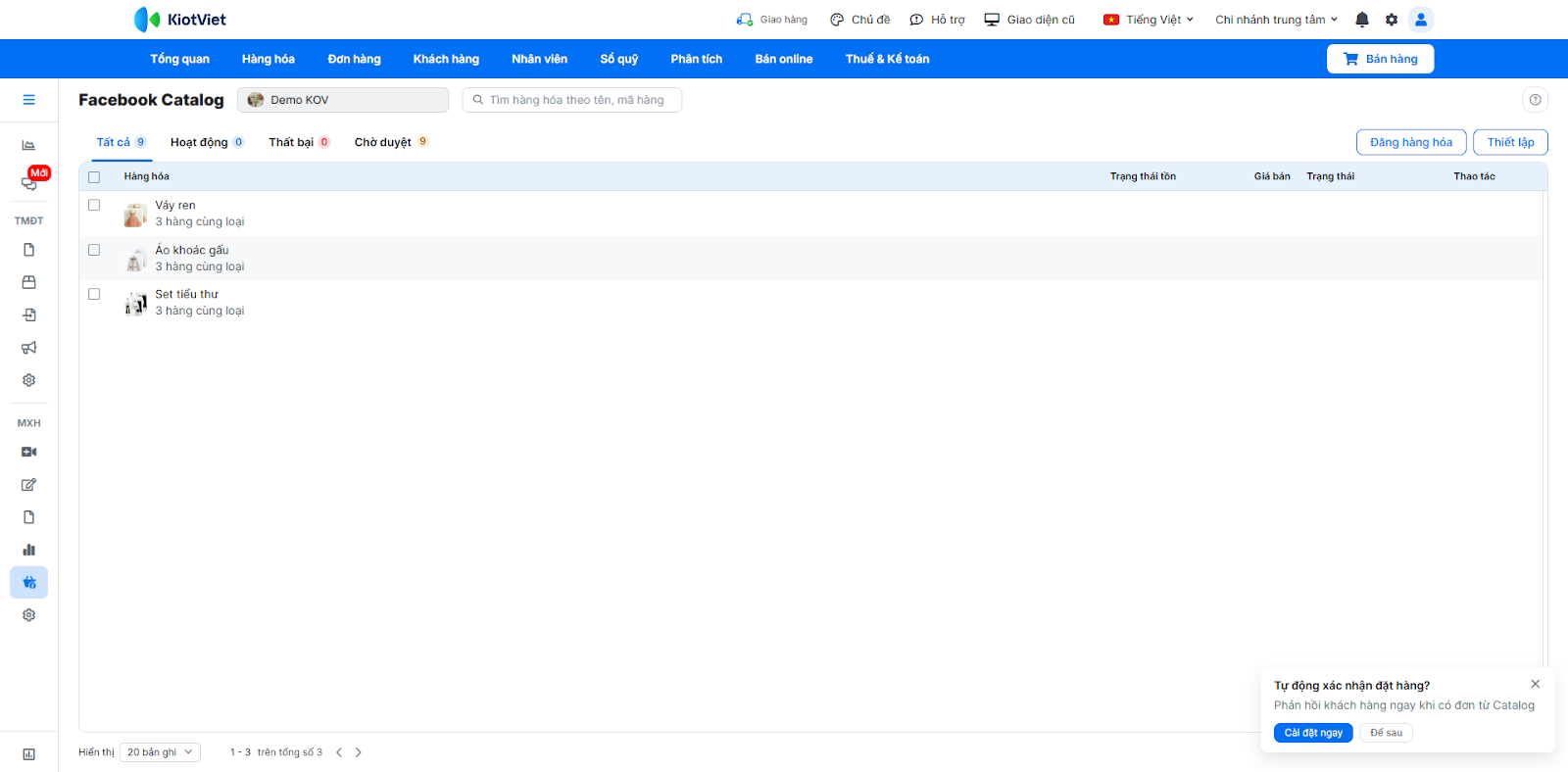Screen dimensions: 1568x772
Task: Open the Demo KOV page selector
Action: tap(343, 100)
